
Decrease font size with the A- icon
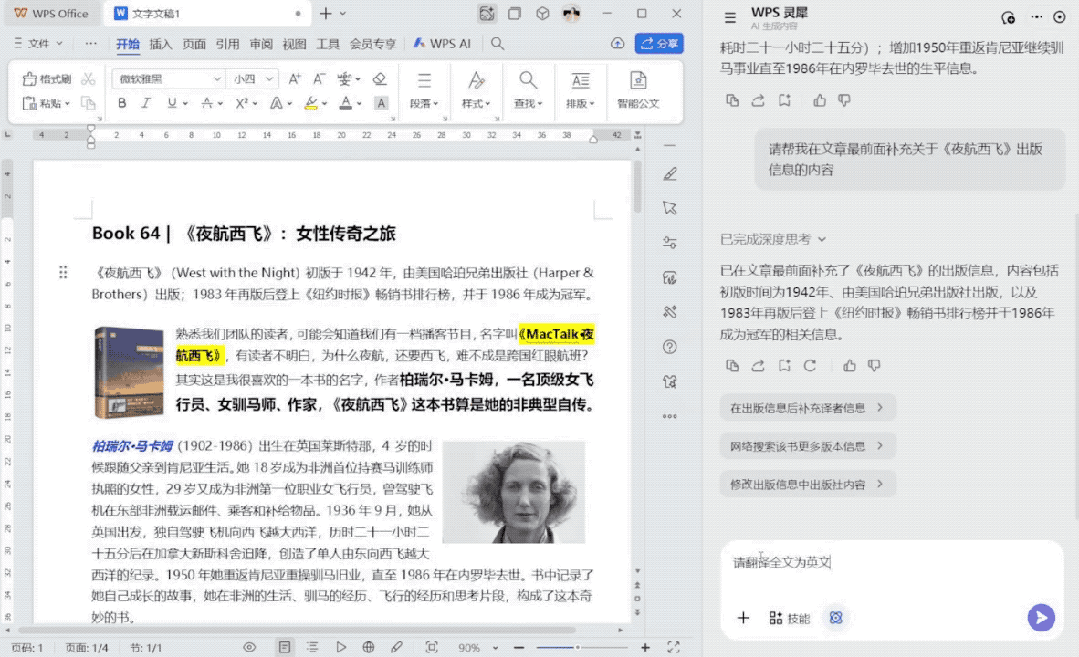pyautogui.click(x=319, y=79)
